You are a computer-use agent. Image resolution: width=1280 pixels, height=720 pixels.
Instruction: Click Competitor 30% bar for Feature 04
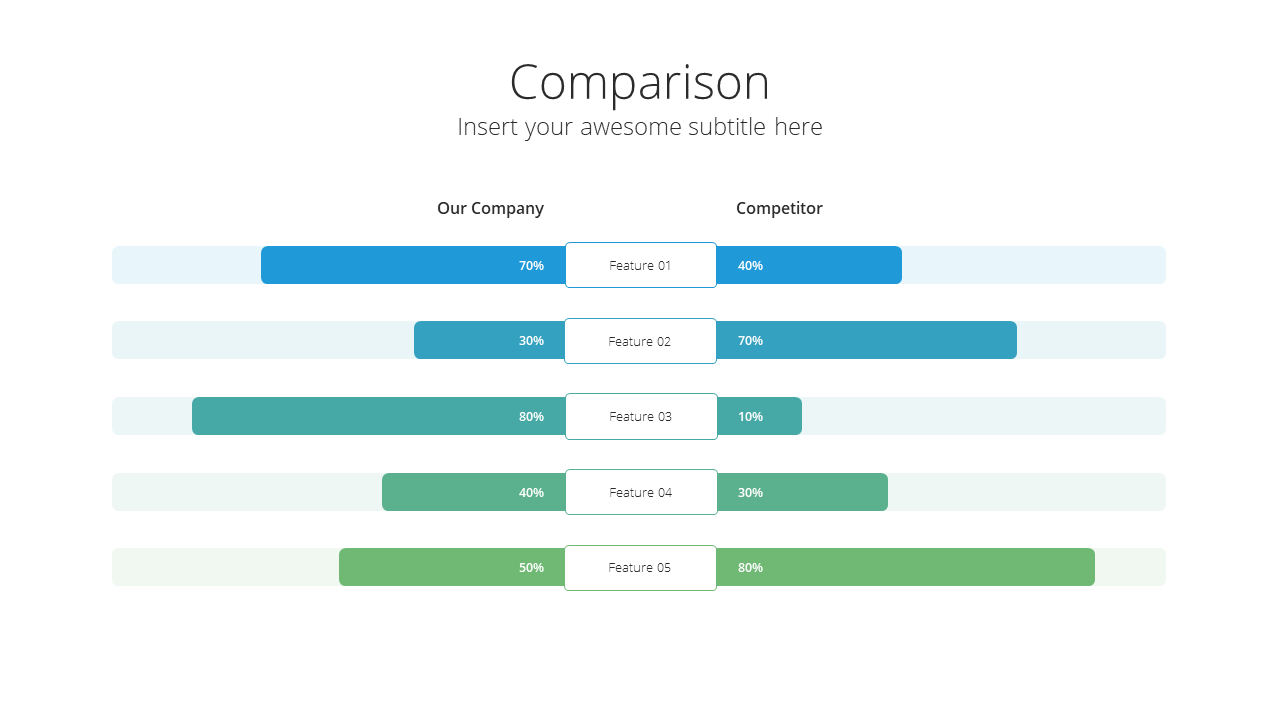(x=802, y=492)
